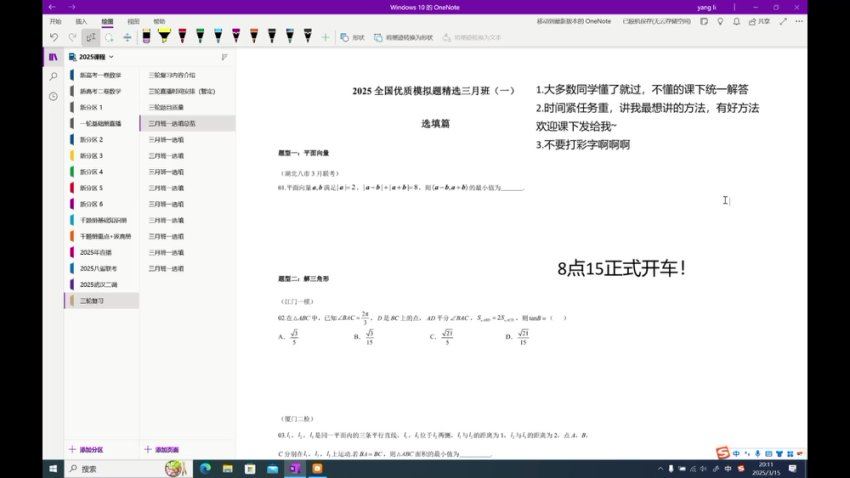
Task: Open the 新分区 3 section
Action: coord(102,156)
